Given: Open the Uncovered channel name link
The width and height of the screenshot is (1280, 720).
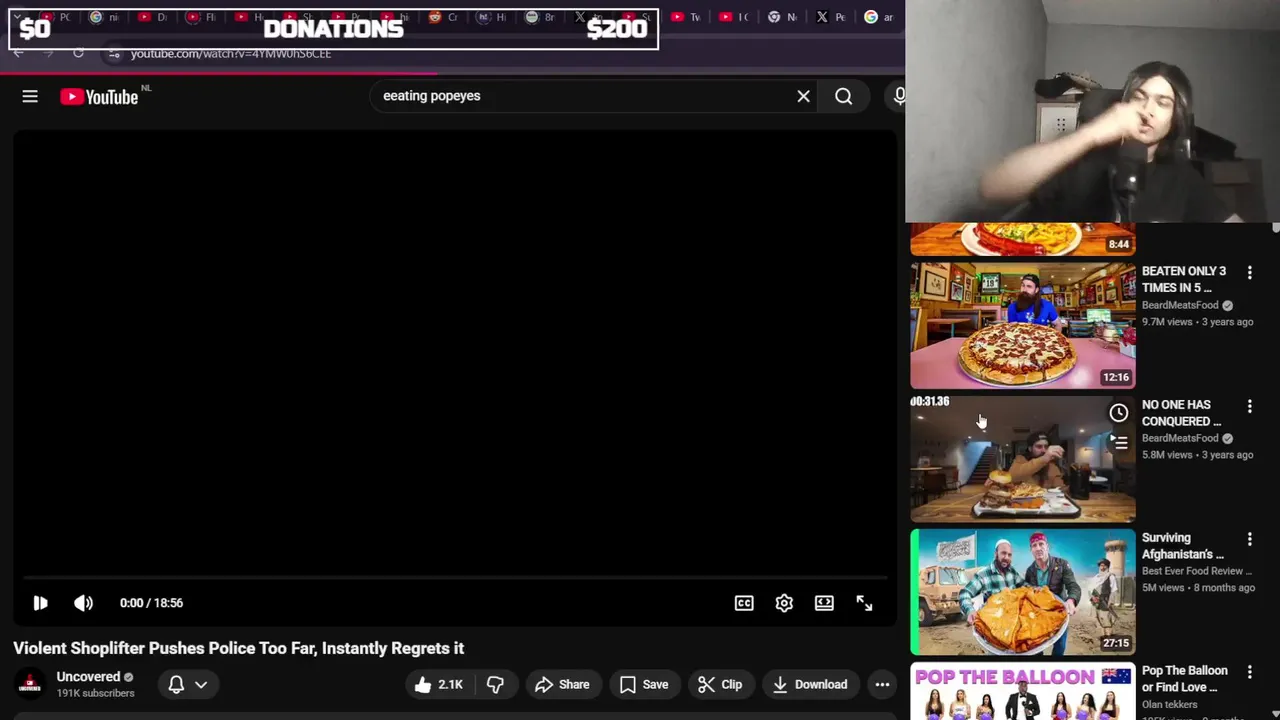Looking at the screenshot, I should click(x=88, y=677).
